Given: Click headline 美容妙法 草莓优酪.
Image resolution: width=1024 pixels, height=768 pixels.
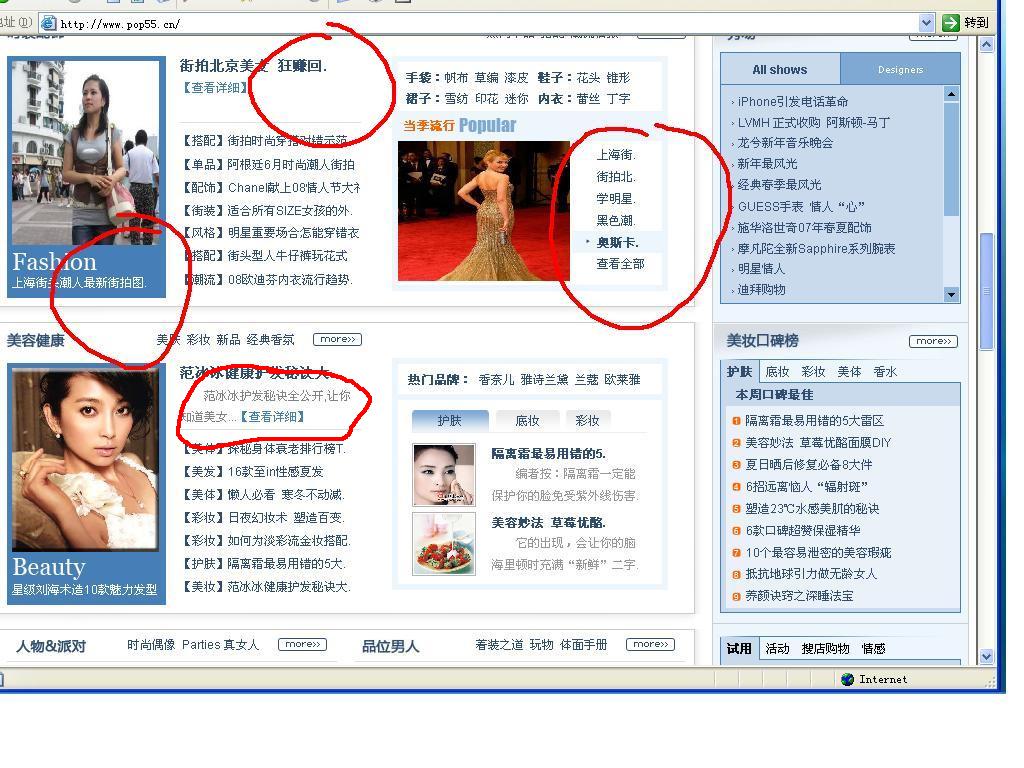Looking at the screenshot, I should click(x=549, y=522).
